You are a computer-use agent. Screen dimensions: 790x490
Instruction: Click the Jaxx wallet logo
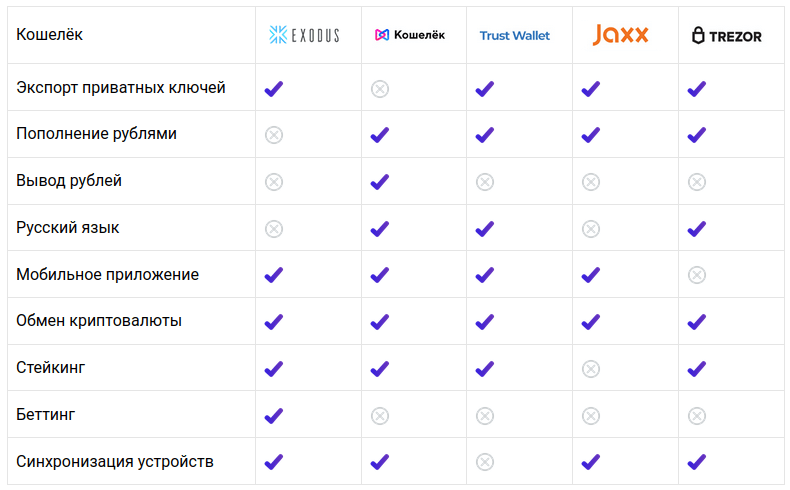point(621,35)
